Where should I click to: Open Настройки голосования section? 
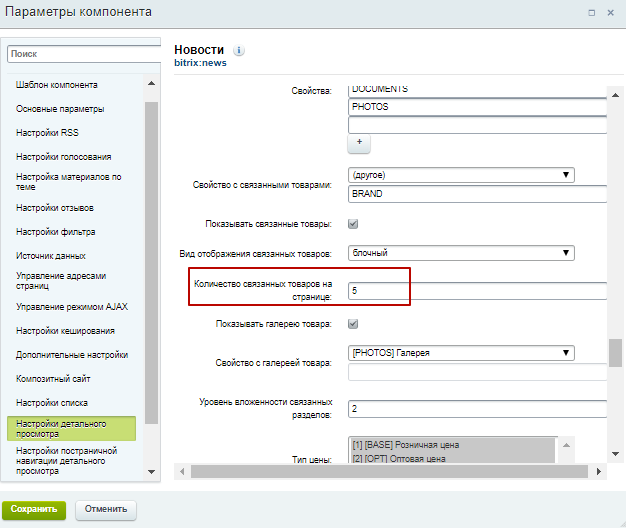coord(63,157)
